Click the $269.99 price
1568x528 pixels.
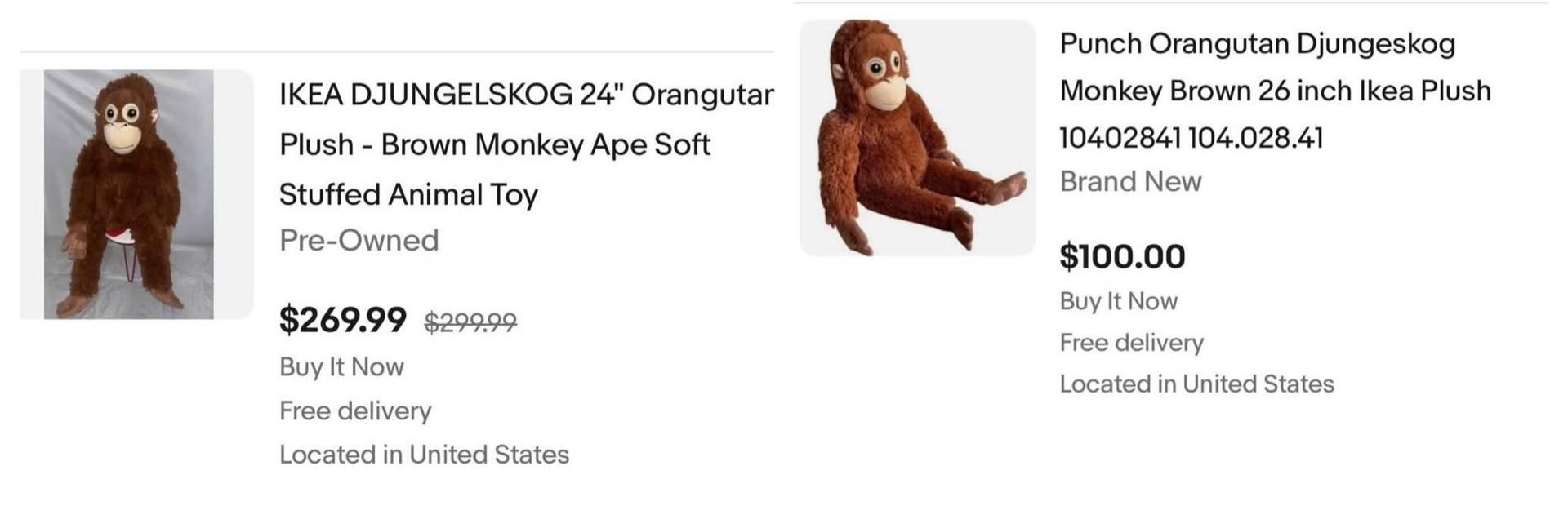tap(343, 319)
